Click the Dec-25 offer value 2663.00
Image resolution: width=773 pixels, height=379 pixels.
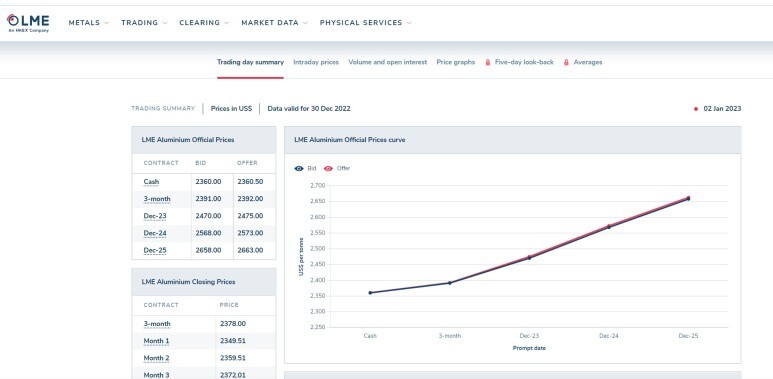coord(250,250)
